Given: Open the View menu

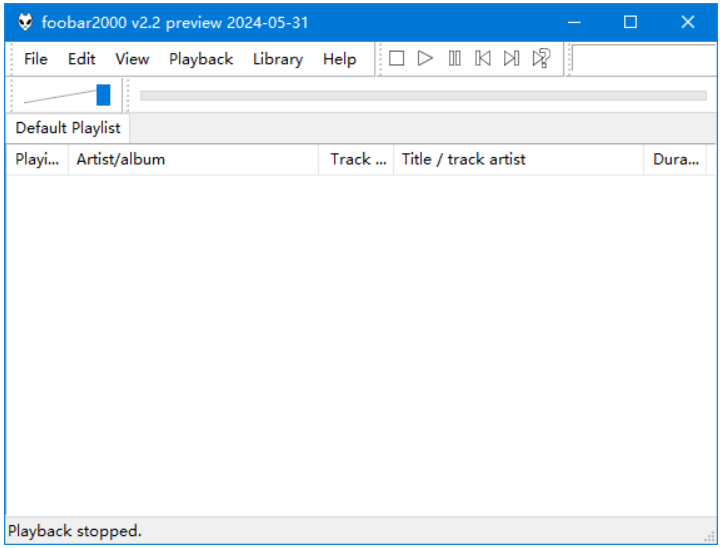Looking at the screenshot, I should click(132, 59).
